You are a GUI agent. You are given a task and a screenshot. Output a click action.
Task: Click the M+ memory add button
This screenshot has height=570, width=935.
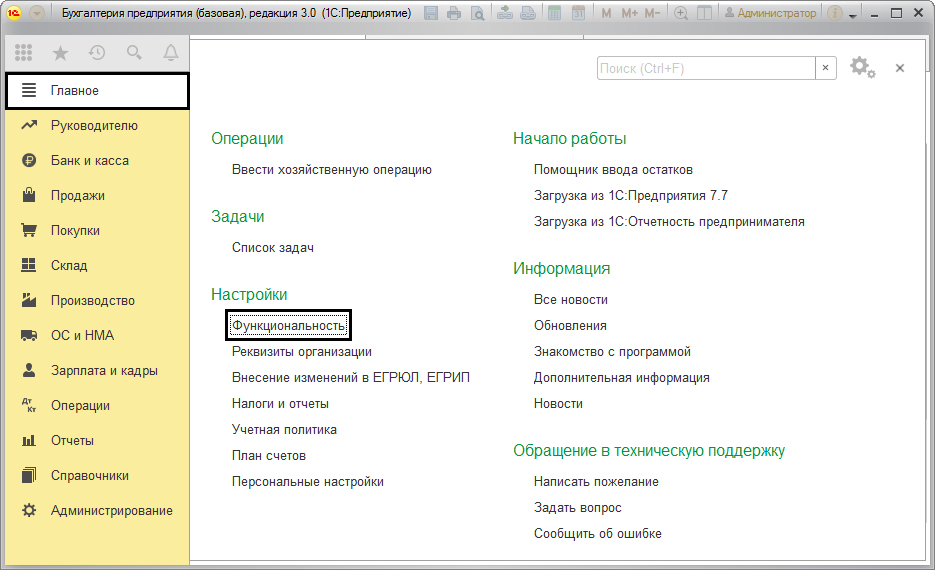click(629, 13)
